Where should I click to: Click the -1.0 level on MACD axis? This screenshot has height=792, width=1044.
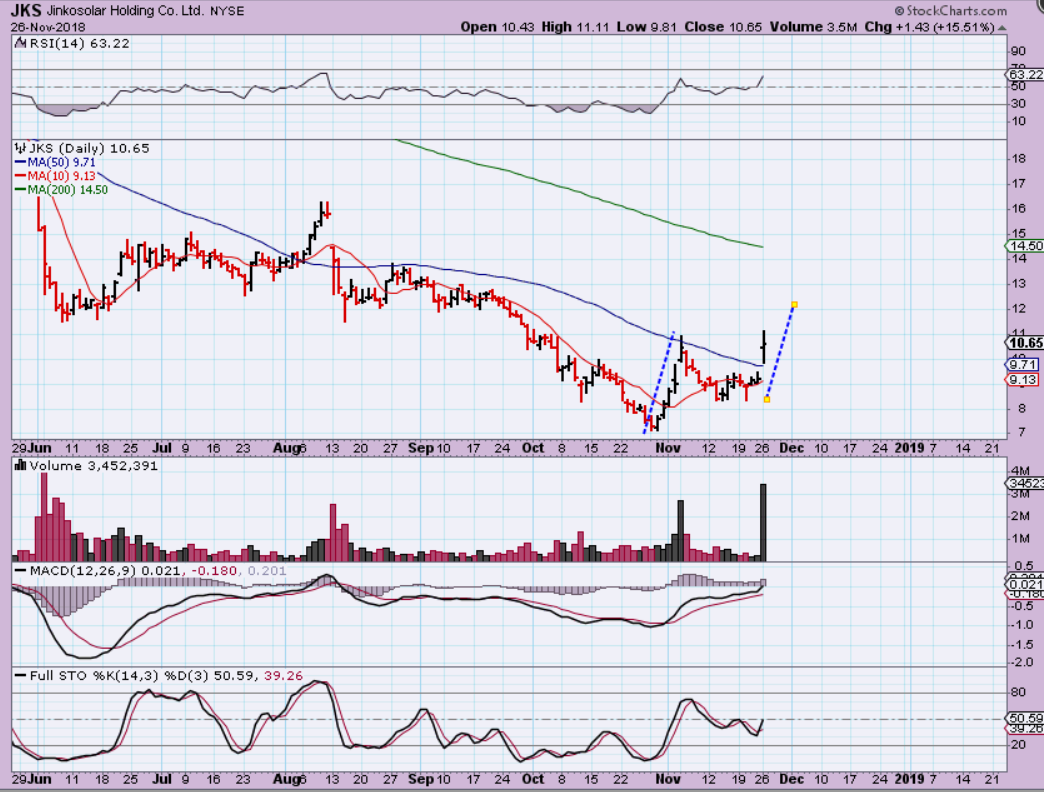coord(1021,624)
